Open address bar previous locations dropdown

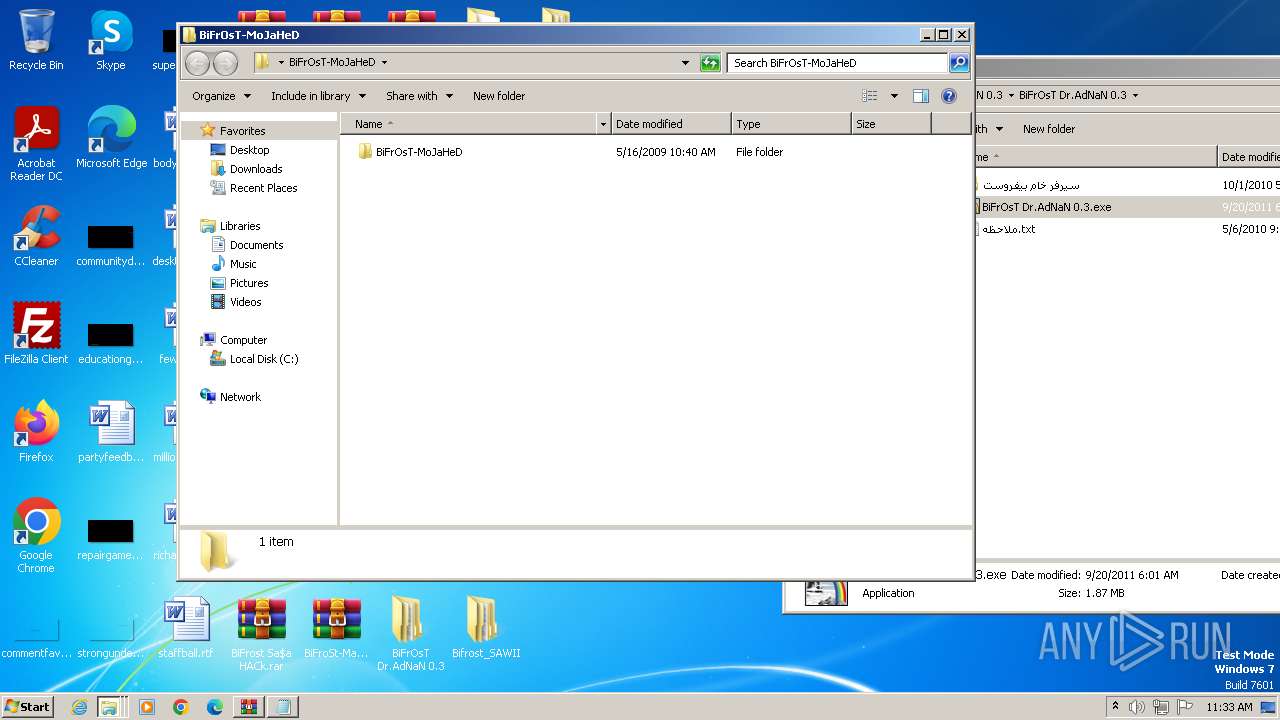(x=685, y=63)
